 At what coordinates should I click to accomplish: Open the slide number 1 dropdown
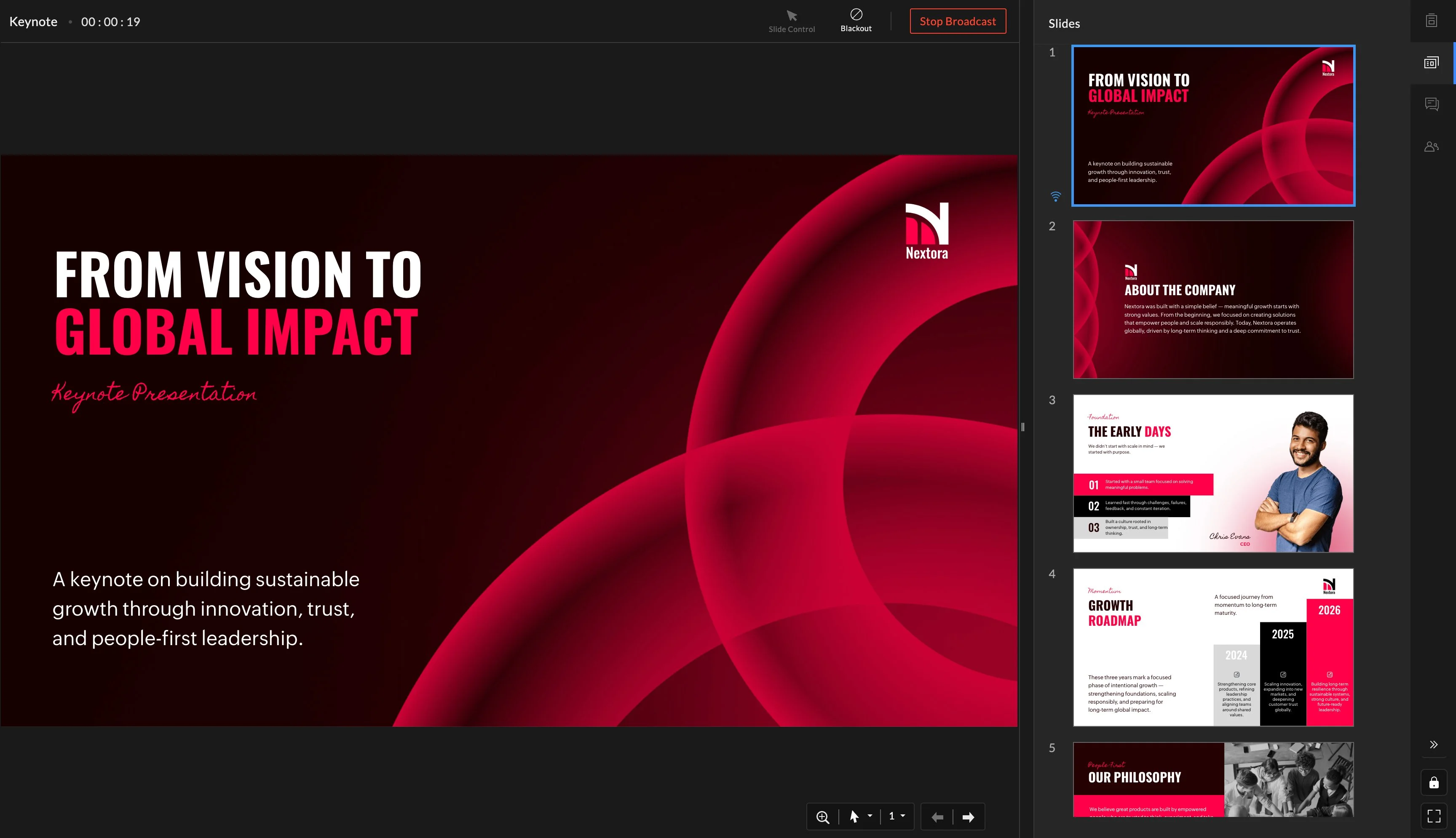(x=897, y=816)
